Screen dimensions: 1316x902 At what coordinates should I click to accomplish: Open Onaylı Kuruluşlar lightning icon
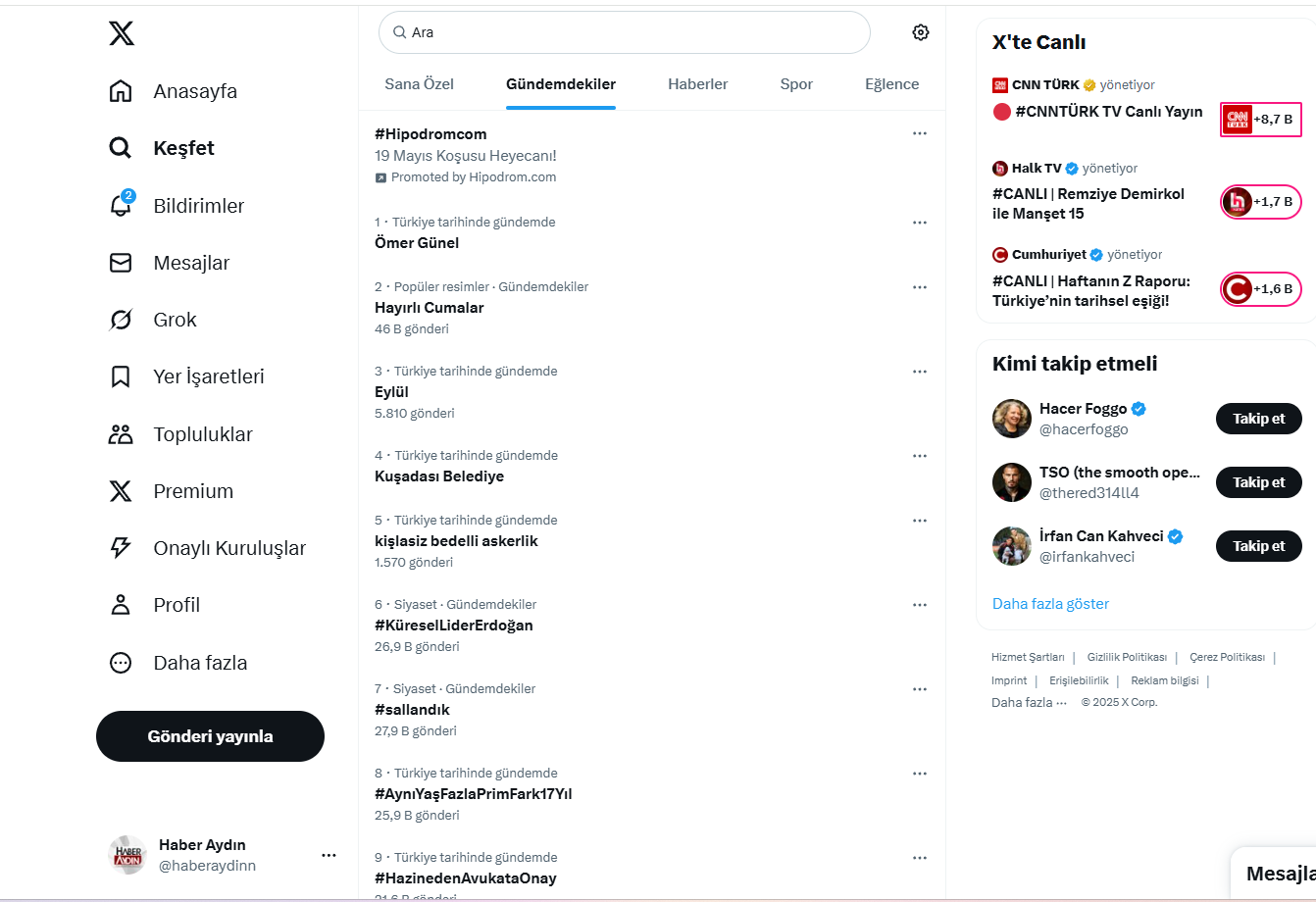click(121, 548)
